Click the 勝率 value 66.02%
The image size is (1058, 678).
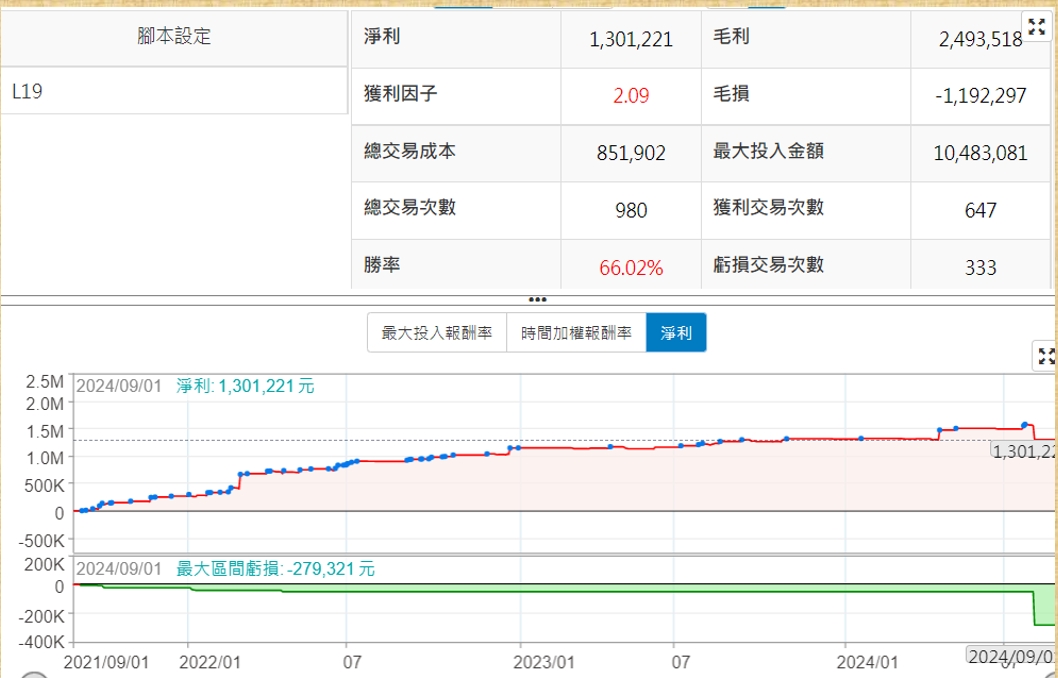[x=631, y=268]
